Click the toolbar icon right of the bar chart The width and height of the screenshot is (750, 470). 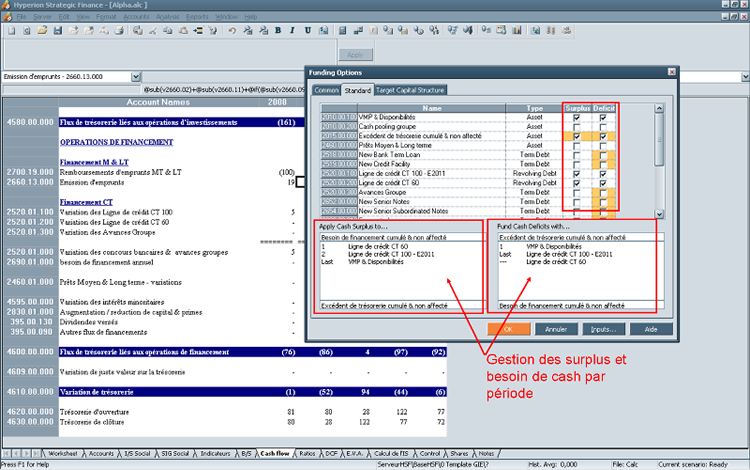[x=535, y=31]
